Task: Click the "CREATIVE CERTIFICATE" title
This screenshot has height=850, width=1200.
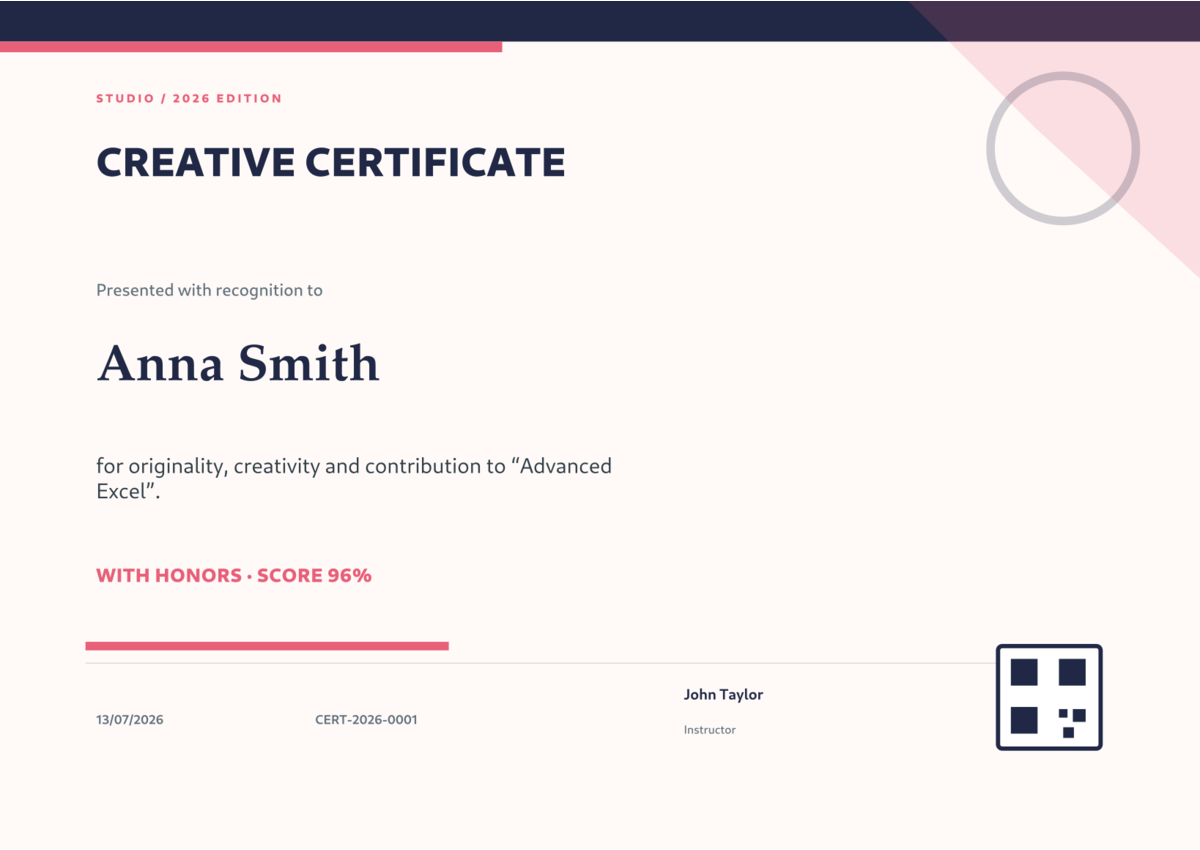Action: 331,162
